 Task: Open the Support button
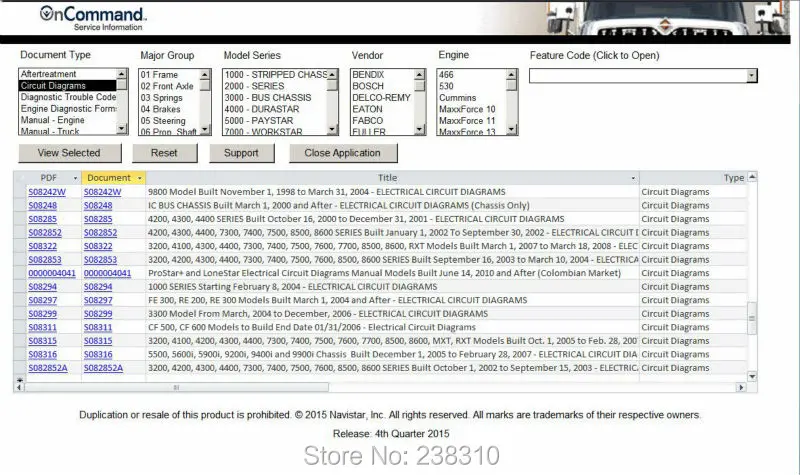pos(241,153)
